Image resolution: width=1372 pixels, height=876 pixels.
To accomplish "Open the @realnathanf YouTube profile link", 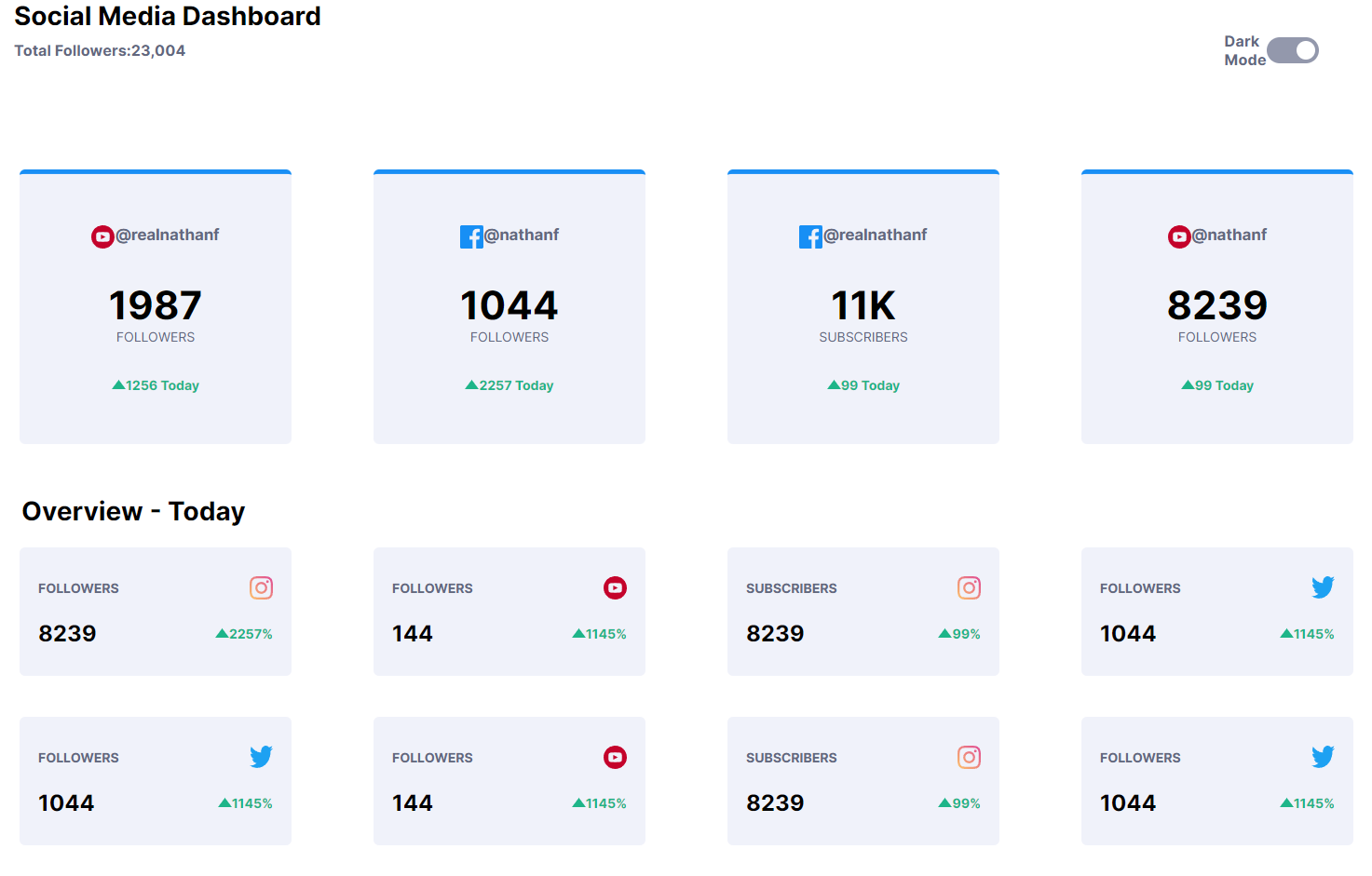I will pos(168,236).
